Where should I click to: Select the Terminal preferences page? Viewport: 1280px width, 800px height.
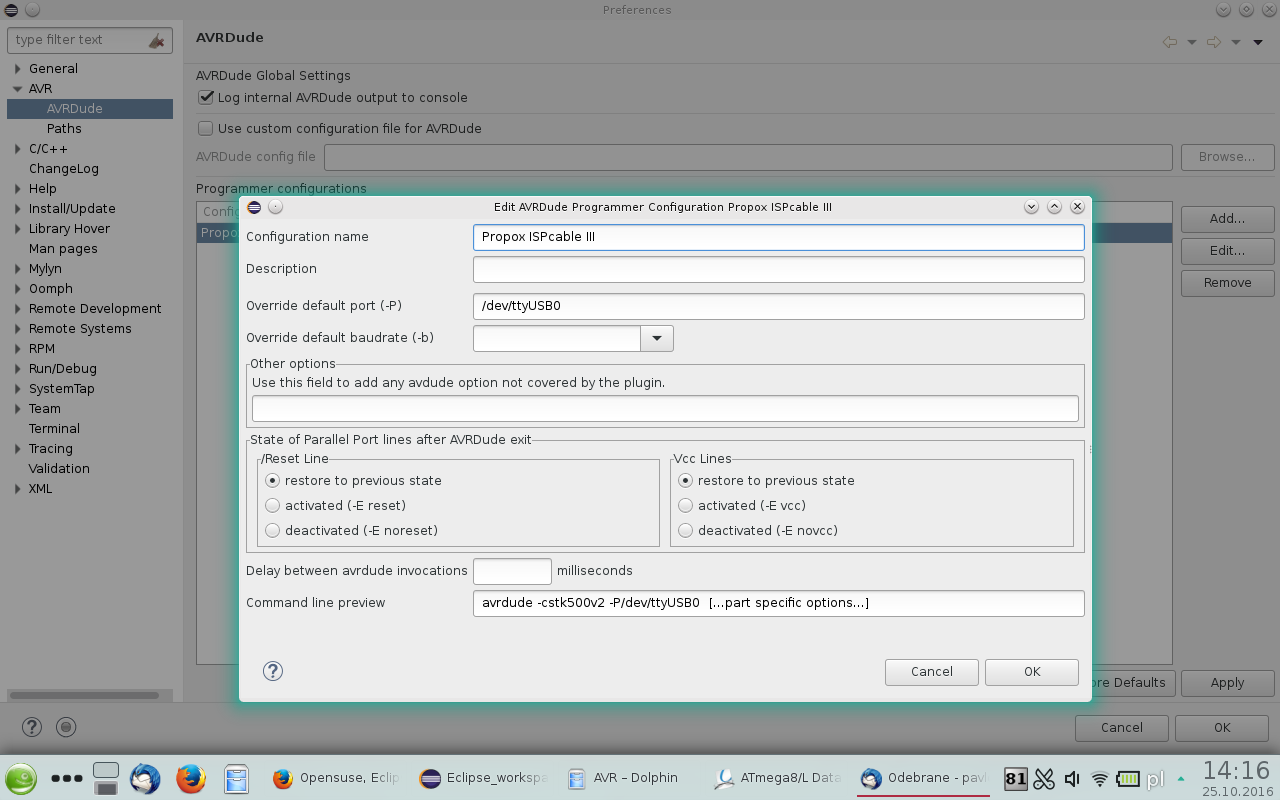[54, 429]
